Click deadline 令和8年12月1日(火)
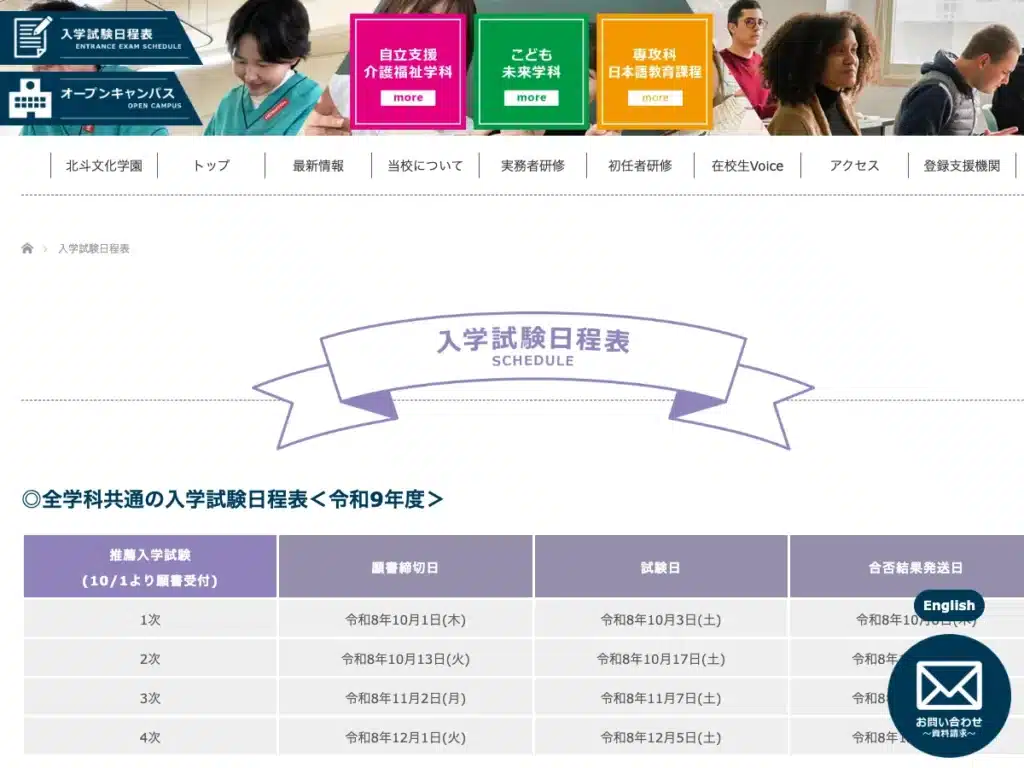The height and width of the screenshot is (768, 1024). (406, 737)
